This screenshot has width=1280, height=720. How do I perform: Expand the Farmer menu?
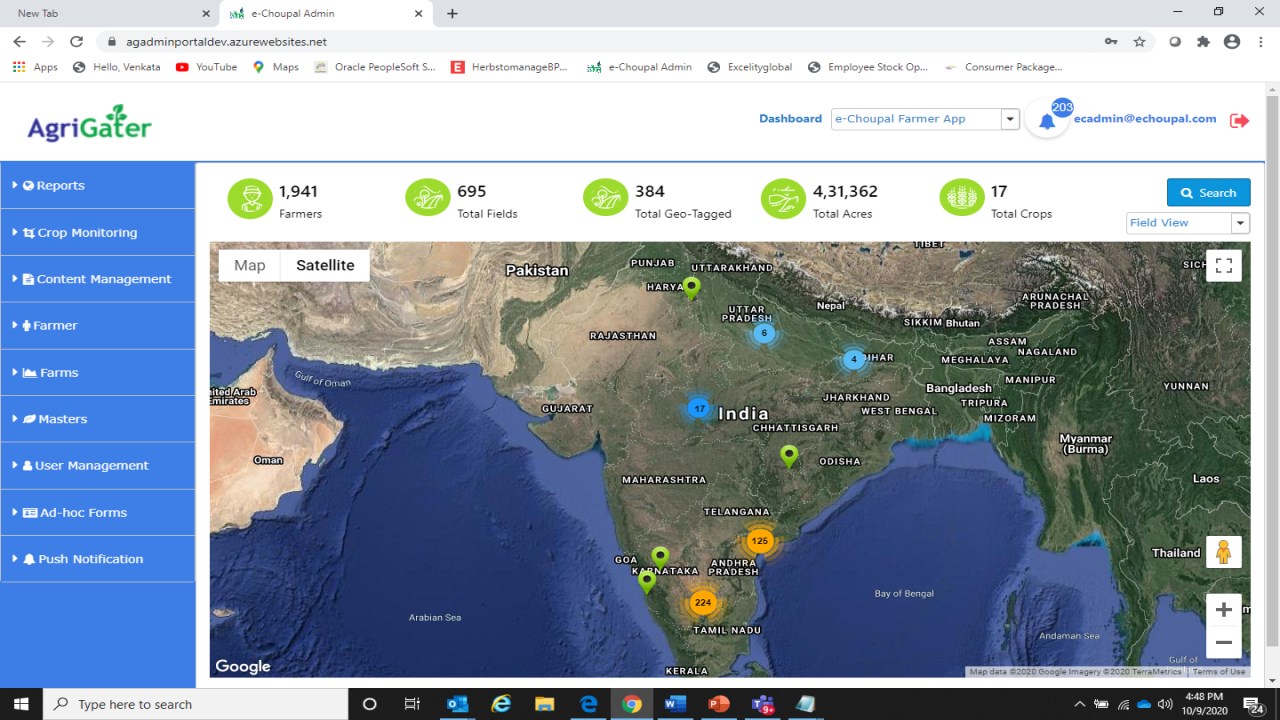[x=97, y=325]
